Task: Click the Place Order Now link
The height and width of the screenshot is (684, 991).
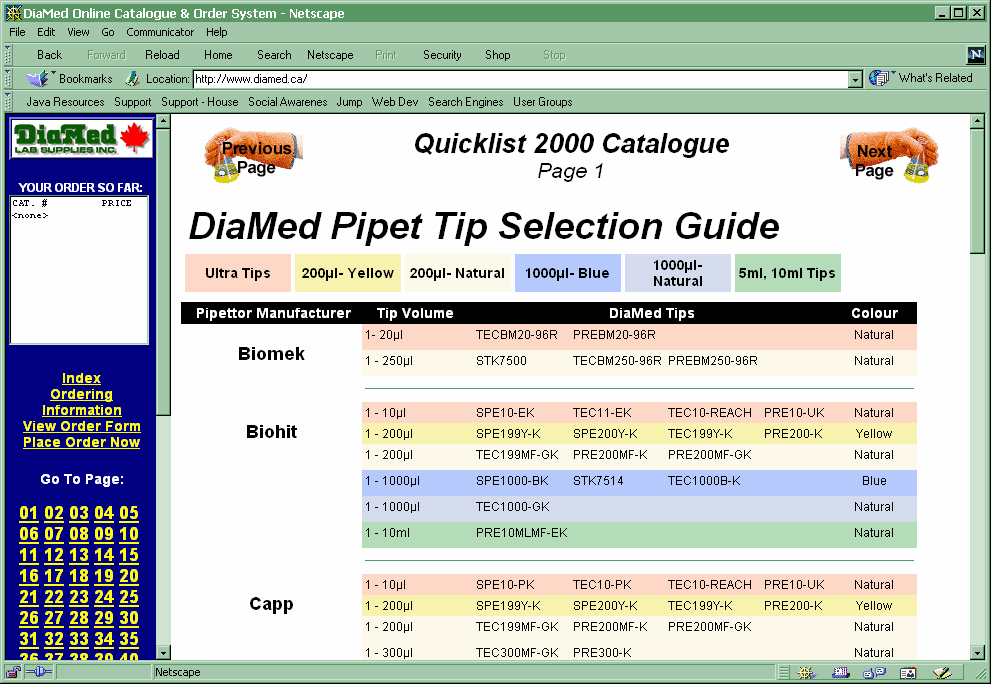Action: 81,442
